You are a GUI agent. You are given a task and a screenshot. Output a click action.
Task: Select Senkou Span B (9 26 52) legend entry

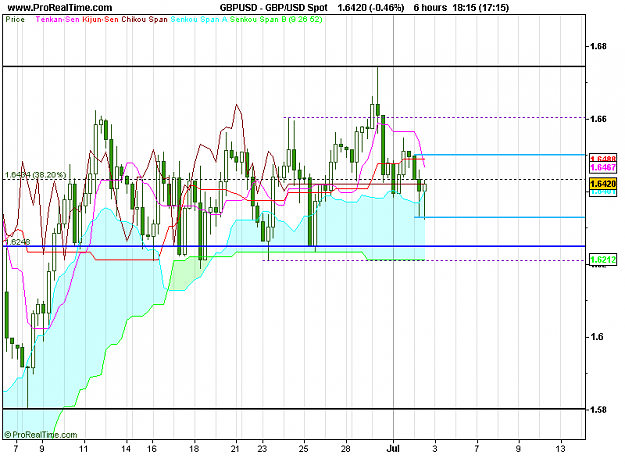click(x=276, y=19)
